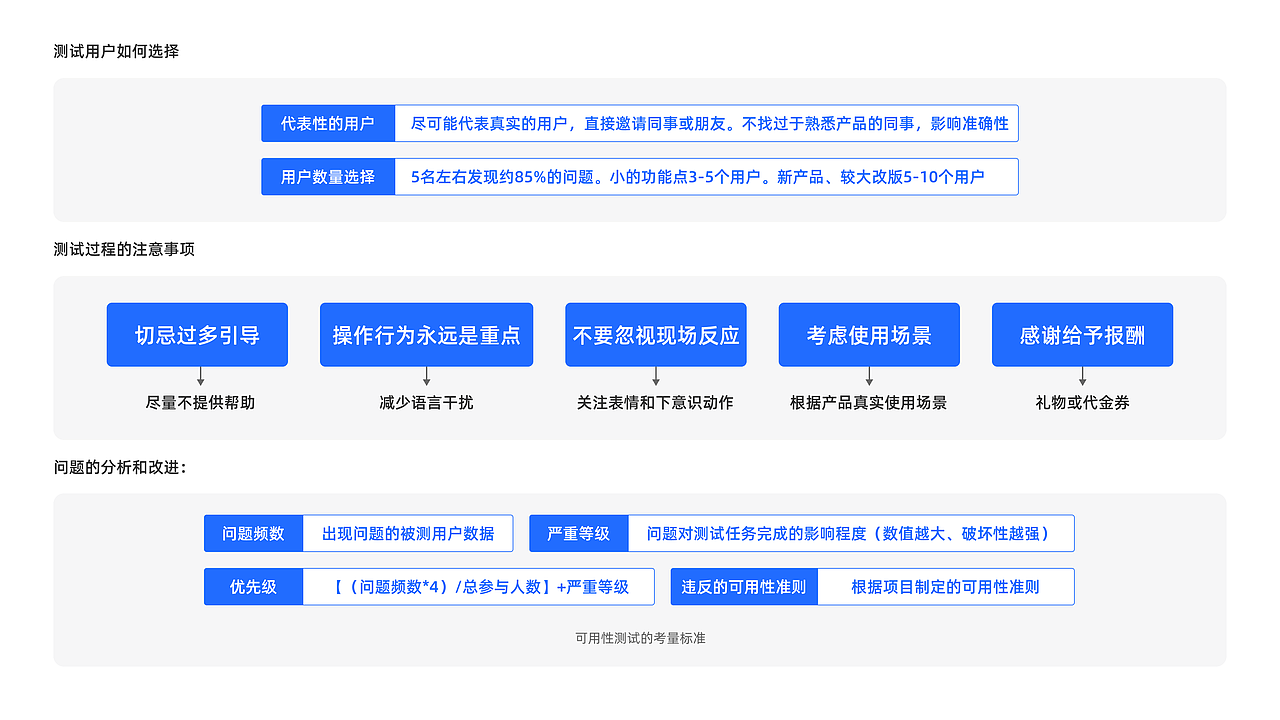Viewport: 1280px width, 720px height.
Task: Click the 优先级 blue label
Action: (253, 586)
